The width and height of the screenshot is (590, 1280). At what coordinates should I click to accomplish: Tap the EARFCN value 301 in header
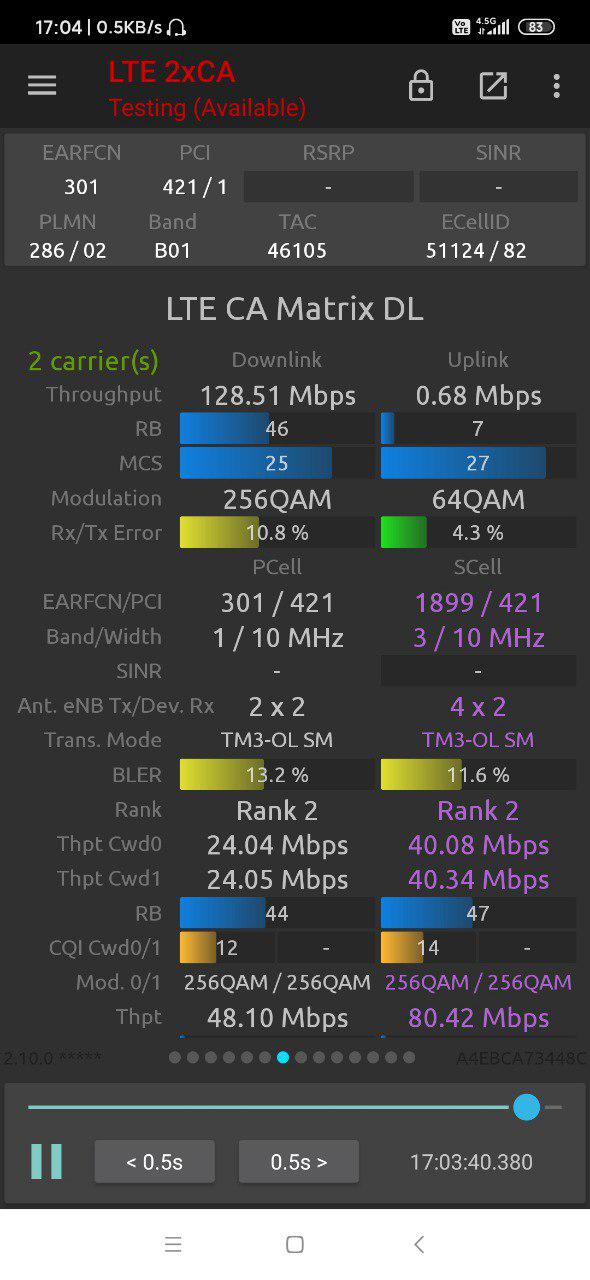[x=82, y=187]
